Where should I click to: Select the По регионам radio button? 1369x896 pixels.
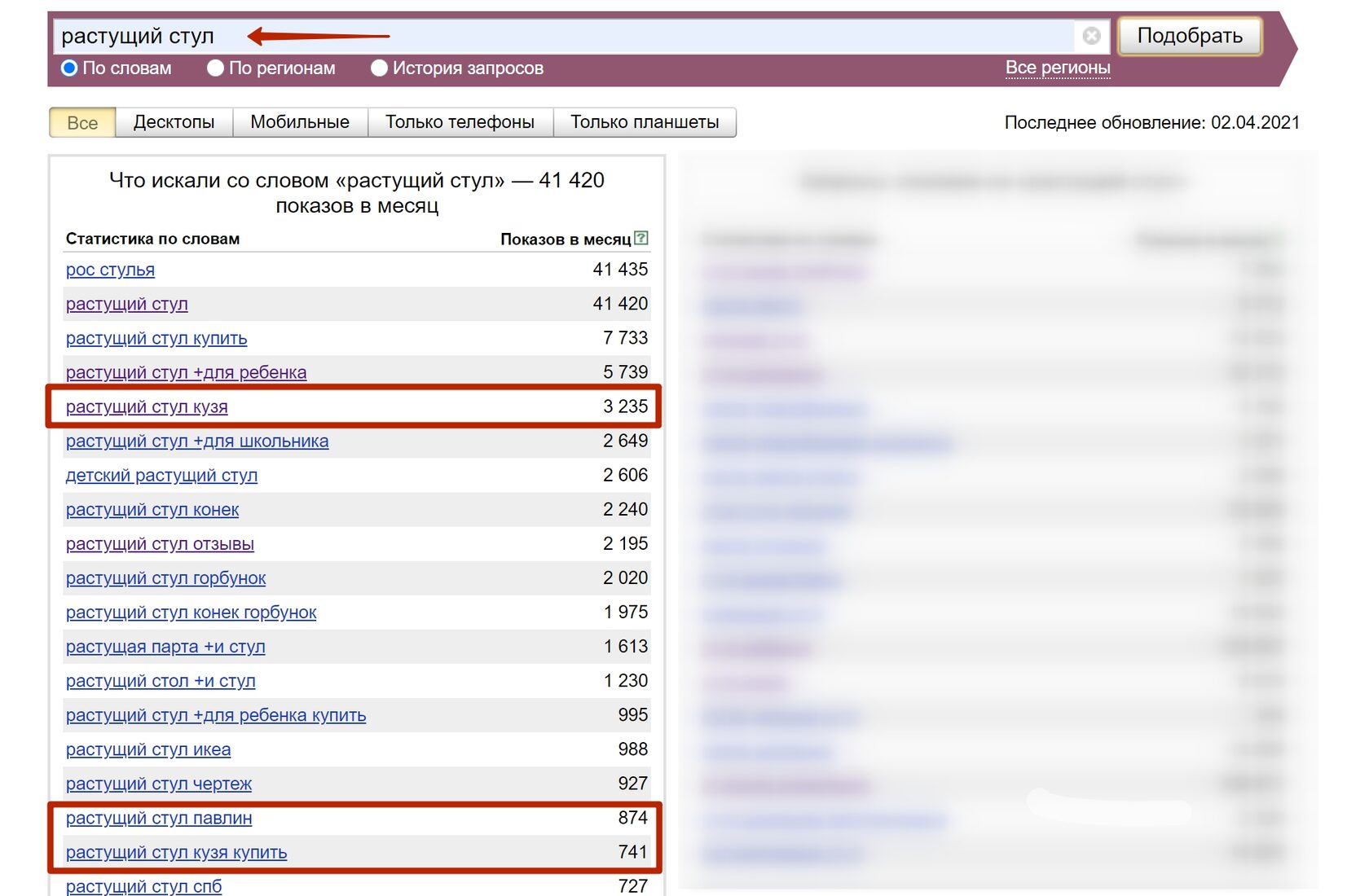(215, 68)
